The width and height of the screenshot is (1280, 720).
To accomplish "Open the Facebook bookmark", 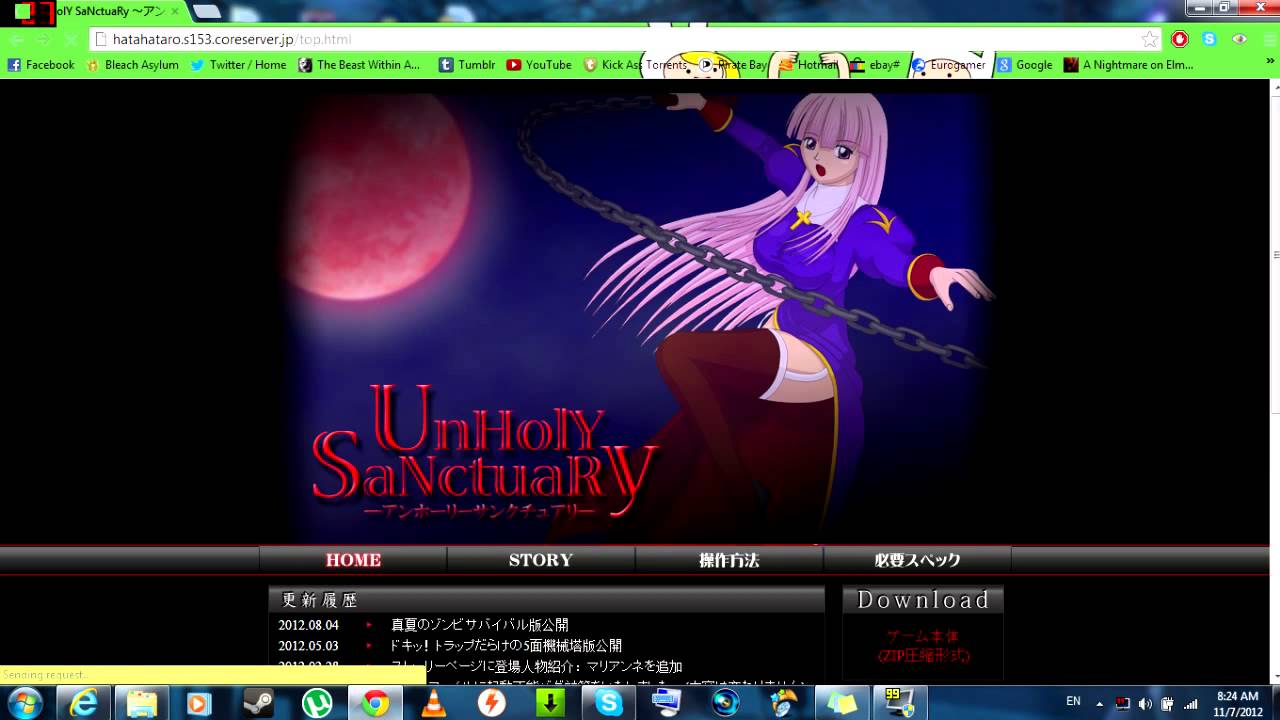I will coord(41,65).
